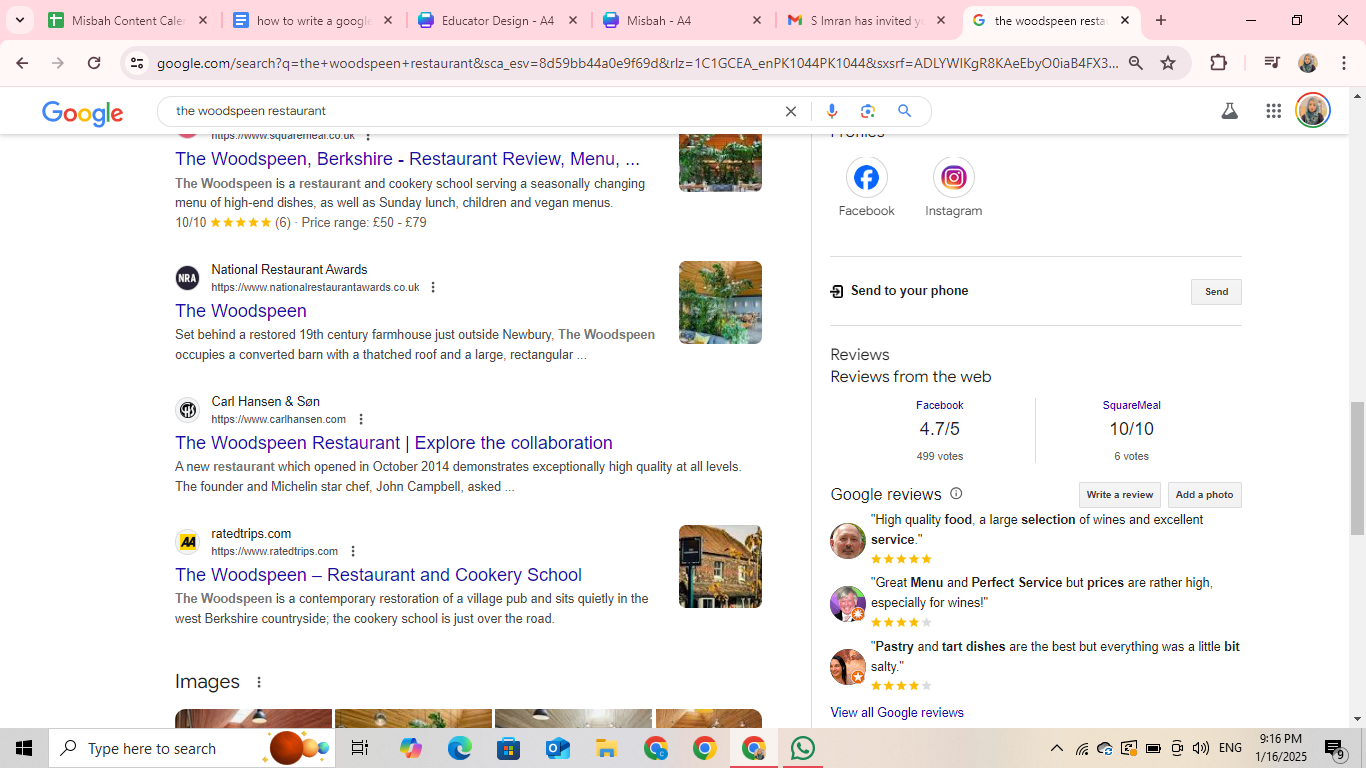Click the Windows taskbar search box
Viewport: 1366px width, 768px height.
pos(192,748)
